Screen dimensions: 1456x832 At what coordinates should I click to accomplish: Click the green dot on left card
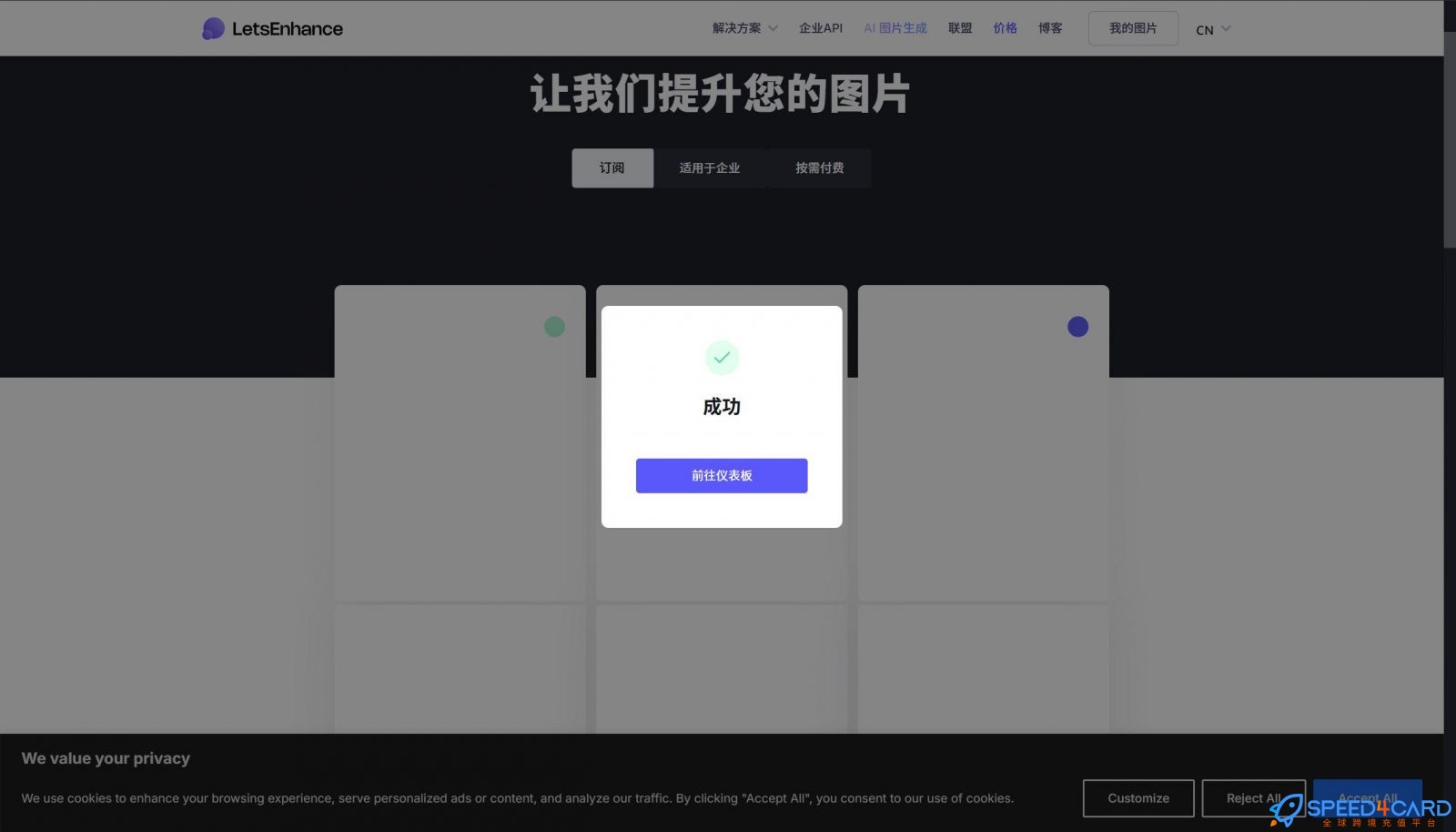click(554, 327)
